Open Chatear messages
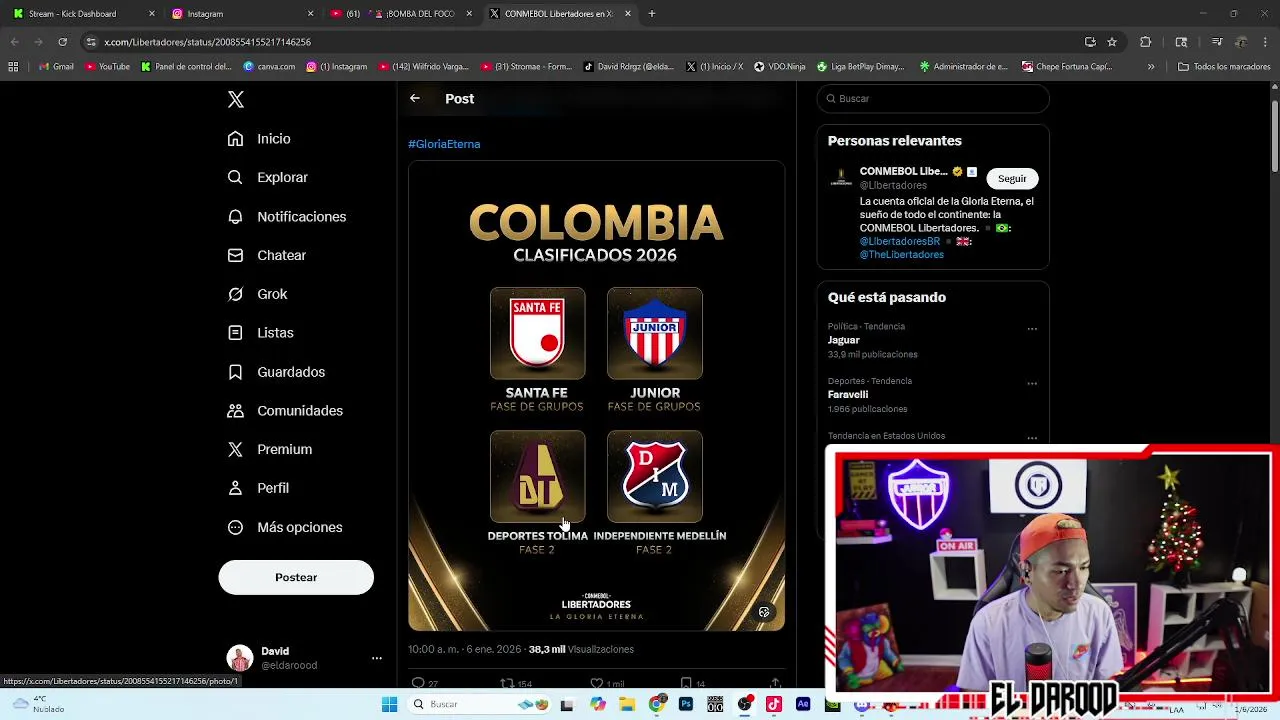Screen dimensions: 1280x720 pyautogui.click(x=266, y=255)
